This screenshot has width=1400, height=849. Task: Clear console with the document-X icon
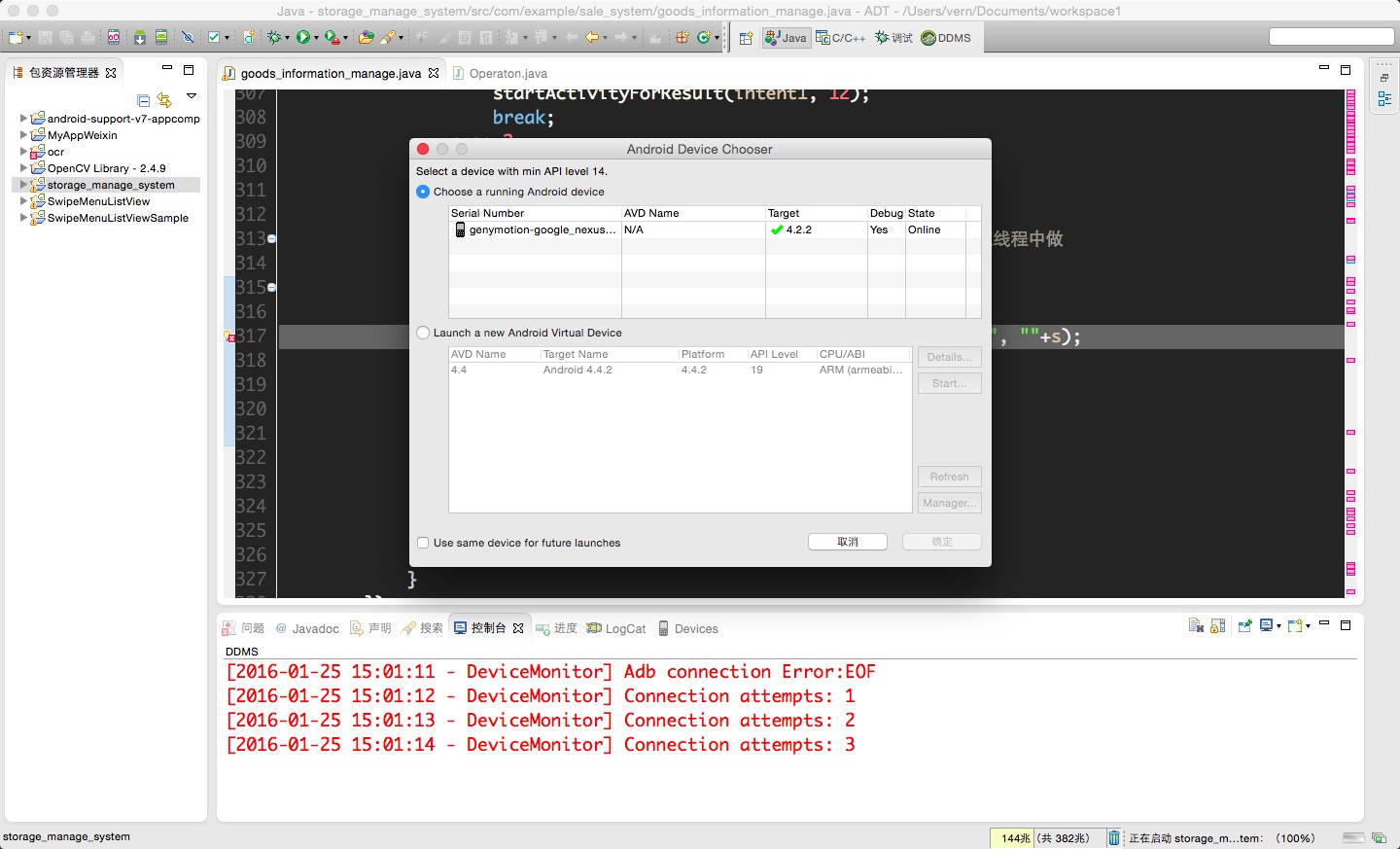1196,625
